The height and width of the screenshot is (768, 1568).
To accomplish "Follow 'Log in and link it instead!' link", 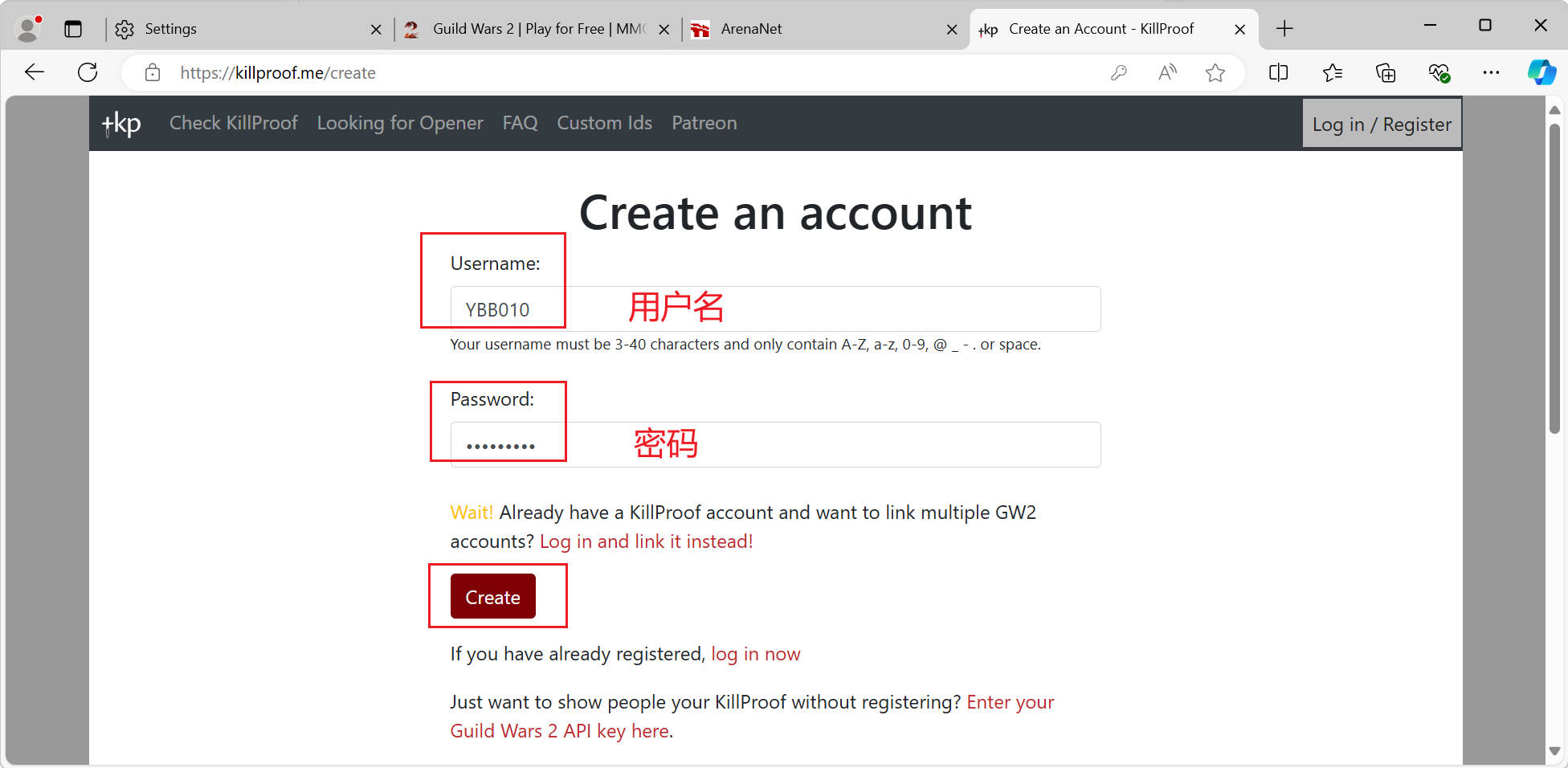I will 647,541.
